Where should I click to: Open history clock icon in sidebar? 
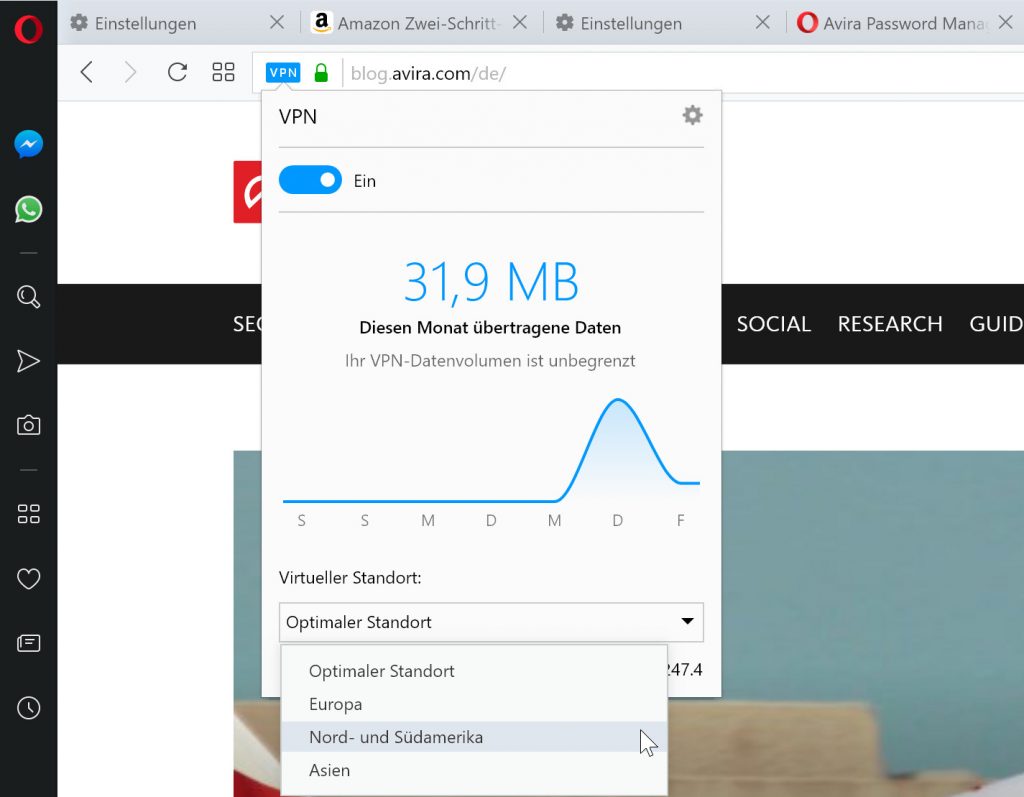(x=29, y=708)
